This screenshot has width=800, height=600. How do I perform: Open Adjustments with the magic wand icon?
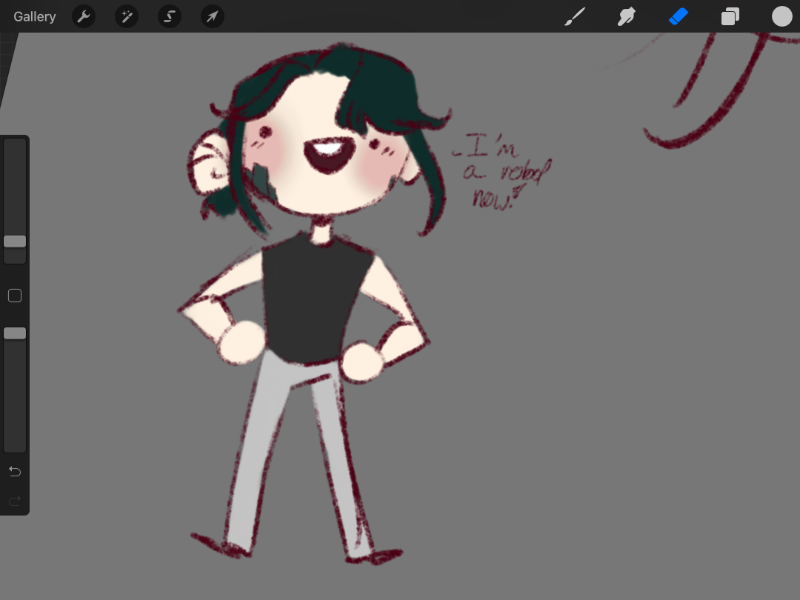tap(127, 16)
